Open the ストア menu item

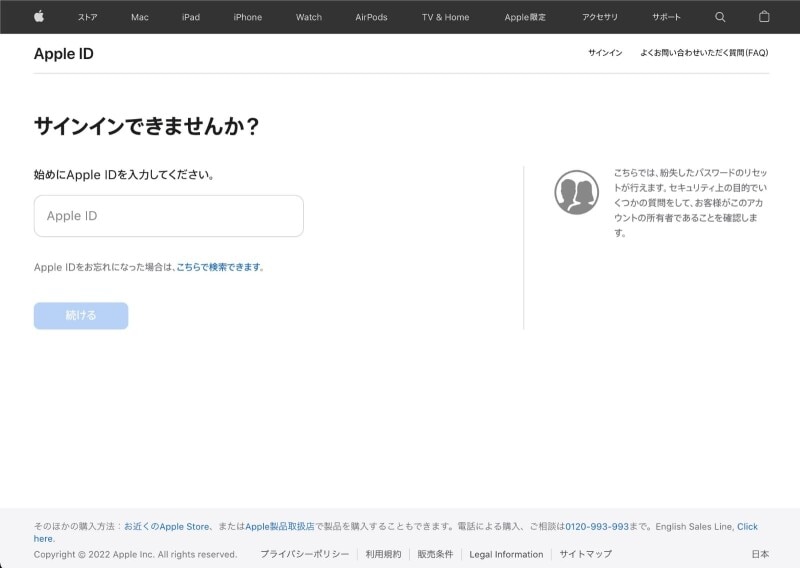(x=88, y=17)
